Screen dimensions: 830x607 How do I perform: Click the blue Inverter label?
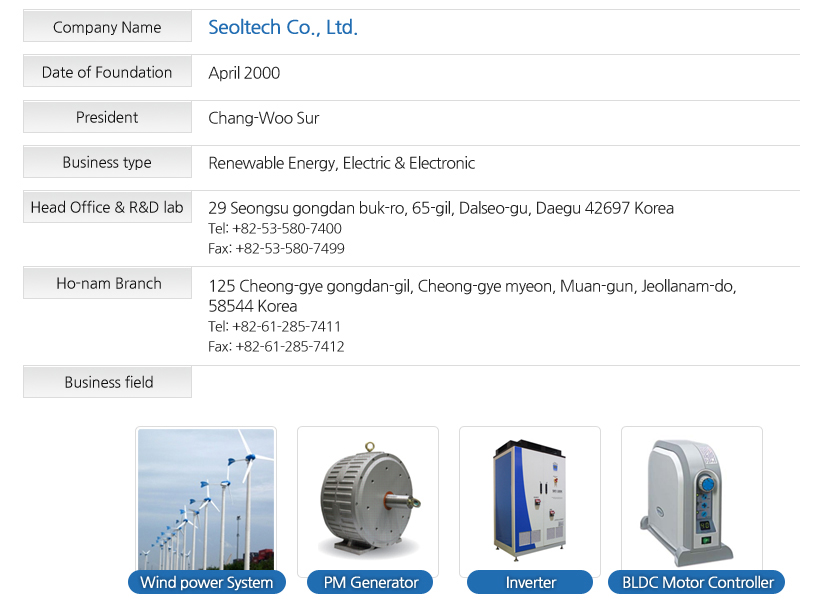(531, 582)
